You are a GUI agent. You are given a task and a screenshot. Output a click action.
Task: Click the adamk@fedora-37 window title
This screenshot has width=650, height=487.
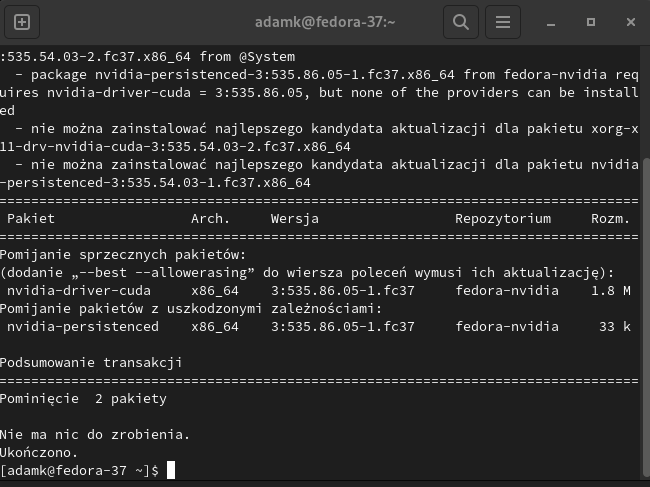(x=325, y=22)
